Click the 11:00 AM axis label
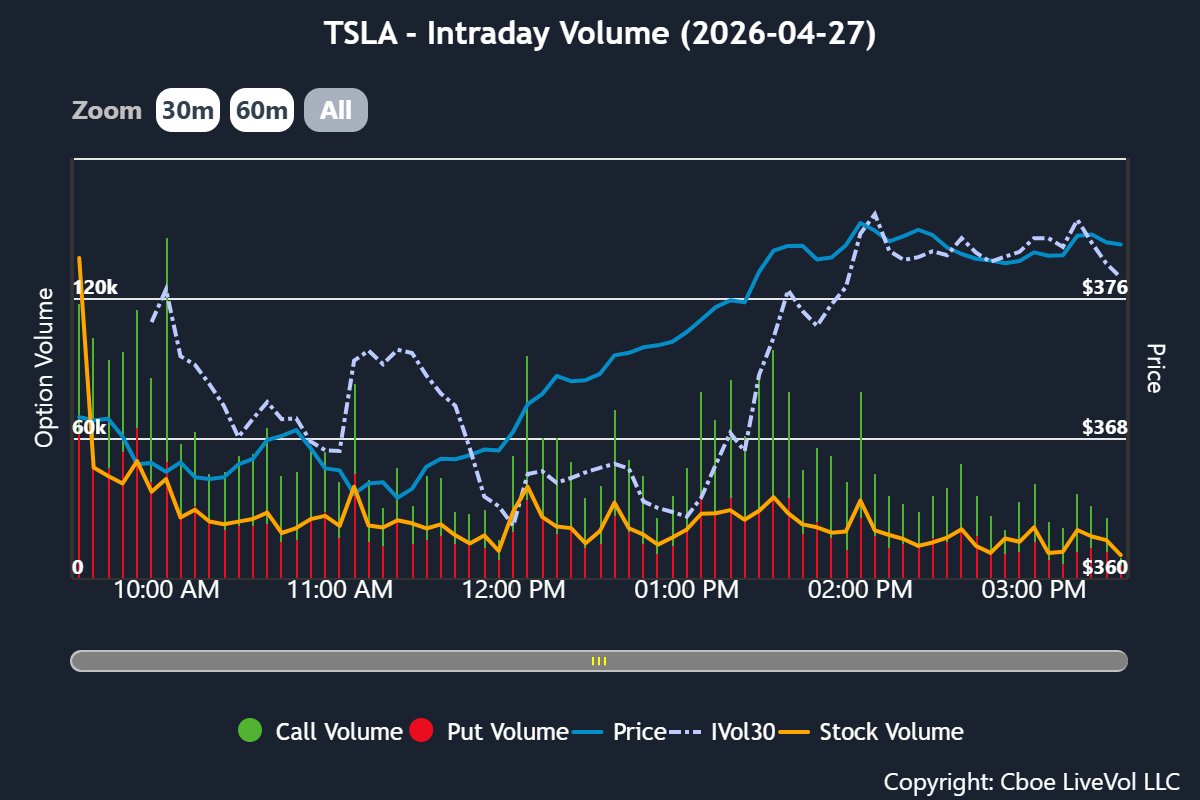 tap(340, 591)
